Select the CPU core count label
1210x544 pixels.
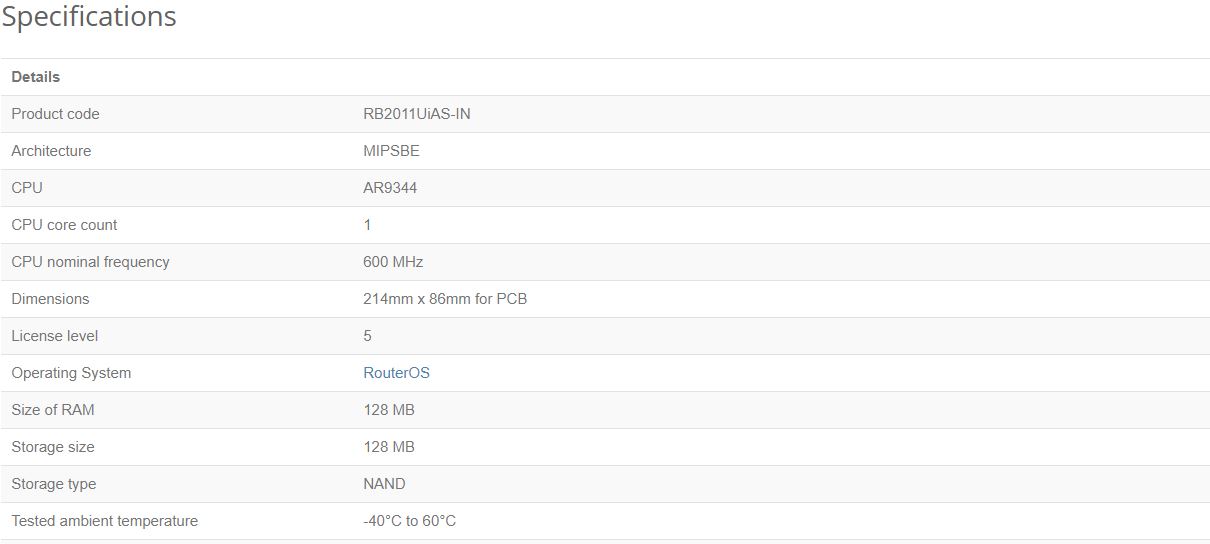pos(64,225)
